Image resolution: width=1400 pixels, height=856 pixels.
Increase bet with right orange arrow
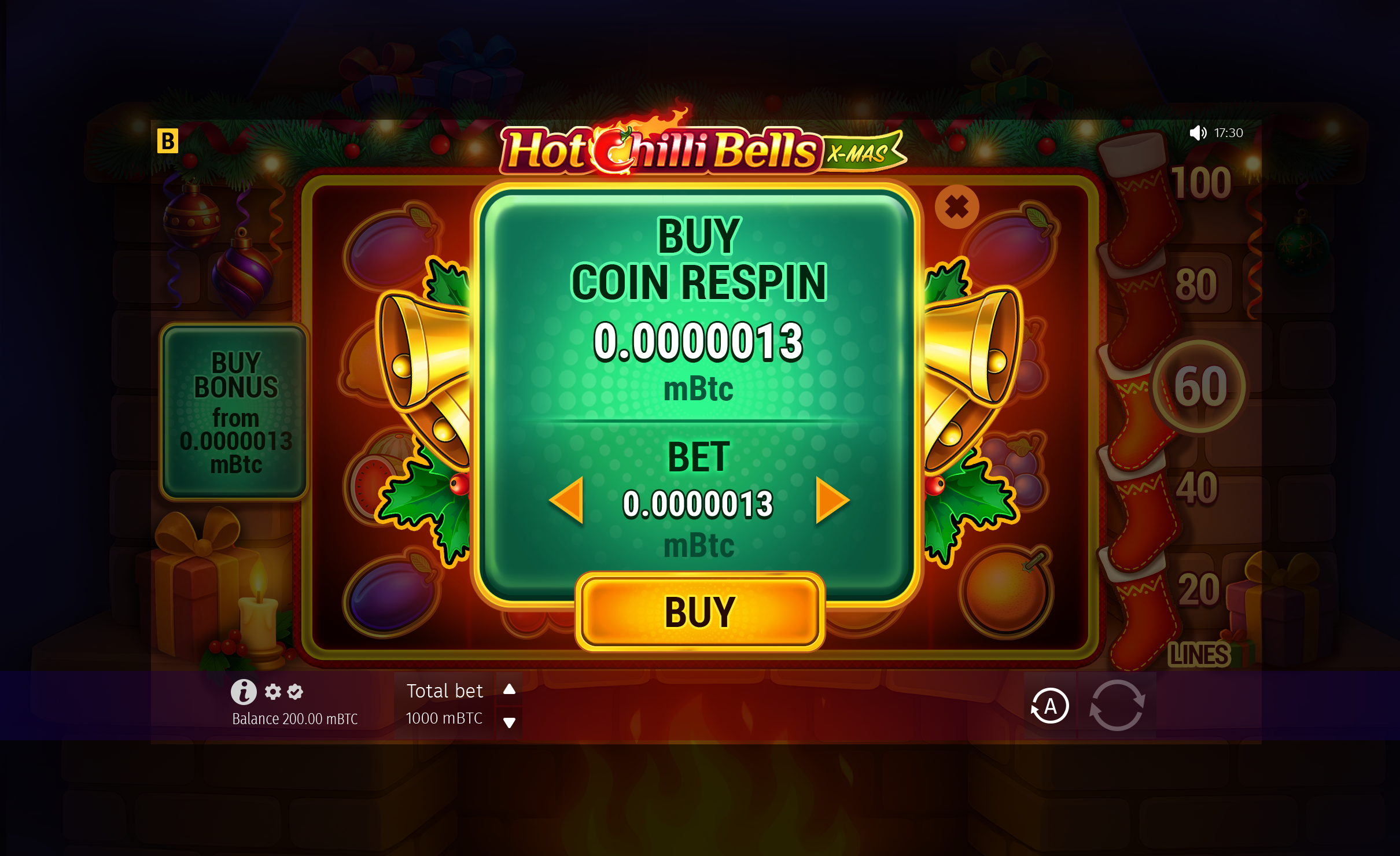point(832,500)
